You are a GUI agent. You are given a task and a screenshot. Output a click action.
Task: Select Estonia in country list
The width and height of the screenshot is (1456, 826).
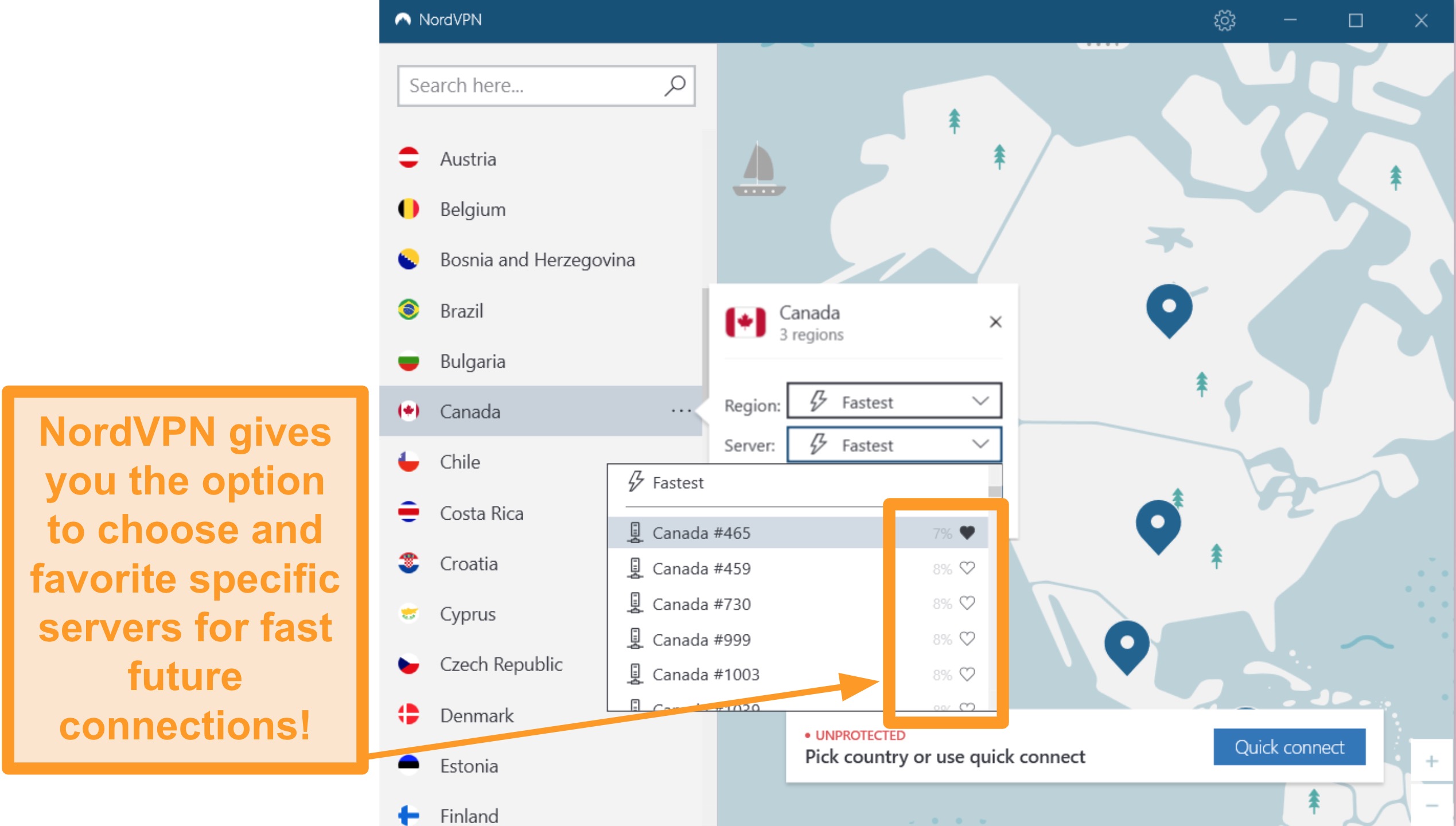click(540, 765)
